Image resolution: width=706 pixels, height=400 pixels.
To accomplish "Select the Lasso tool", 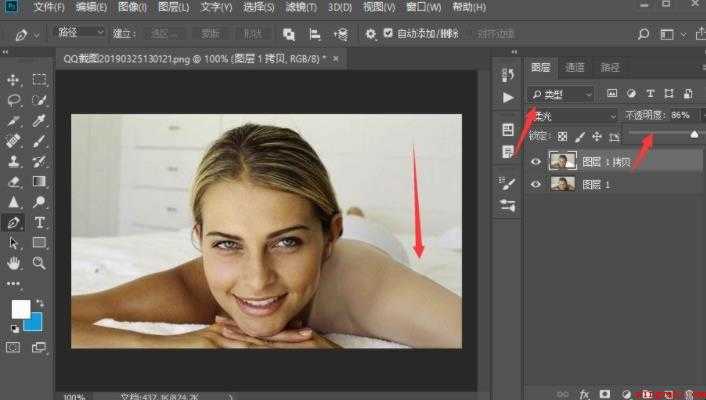I will point(14,100).
